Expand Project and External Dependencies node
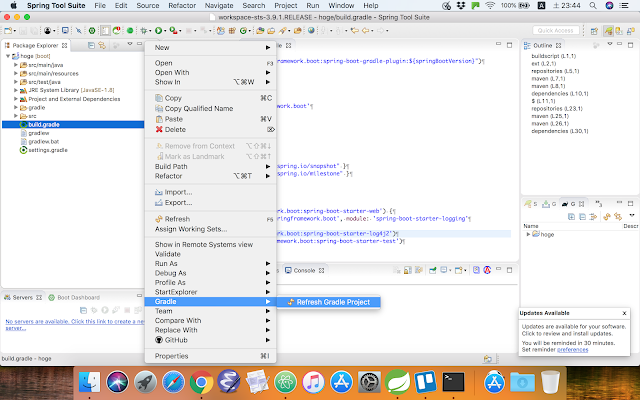This screenshot has width=640, height=400. (16, 99)
